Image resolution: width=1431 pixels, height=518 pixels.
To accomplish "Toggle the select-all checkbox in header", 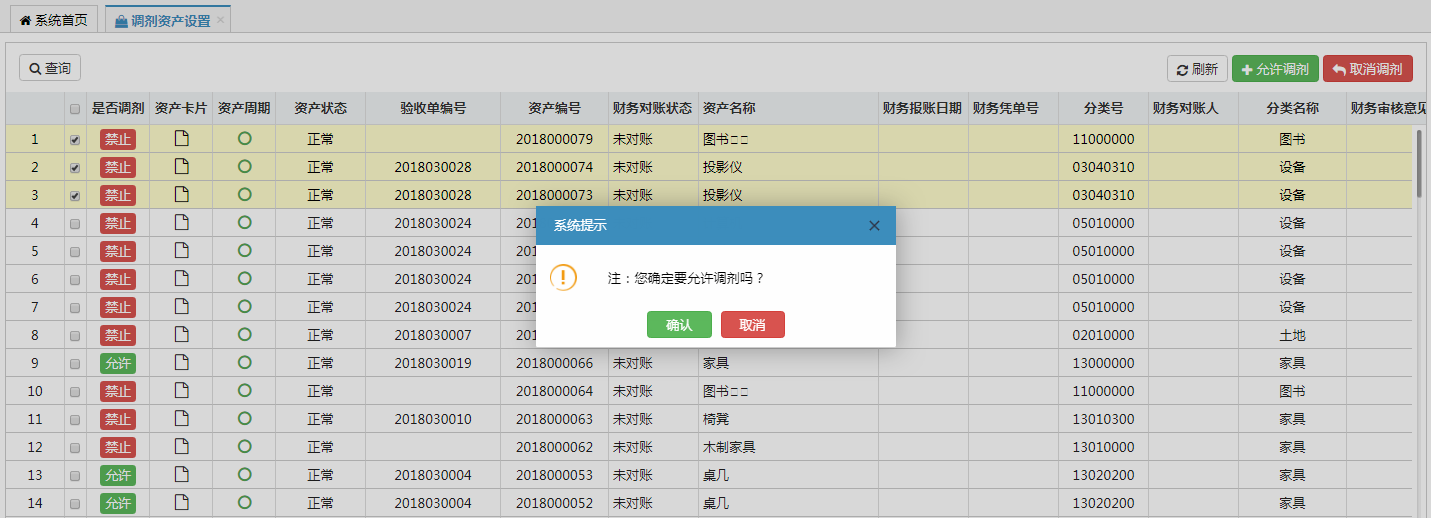I will pos(75,109).
